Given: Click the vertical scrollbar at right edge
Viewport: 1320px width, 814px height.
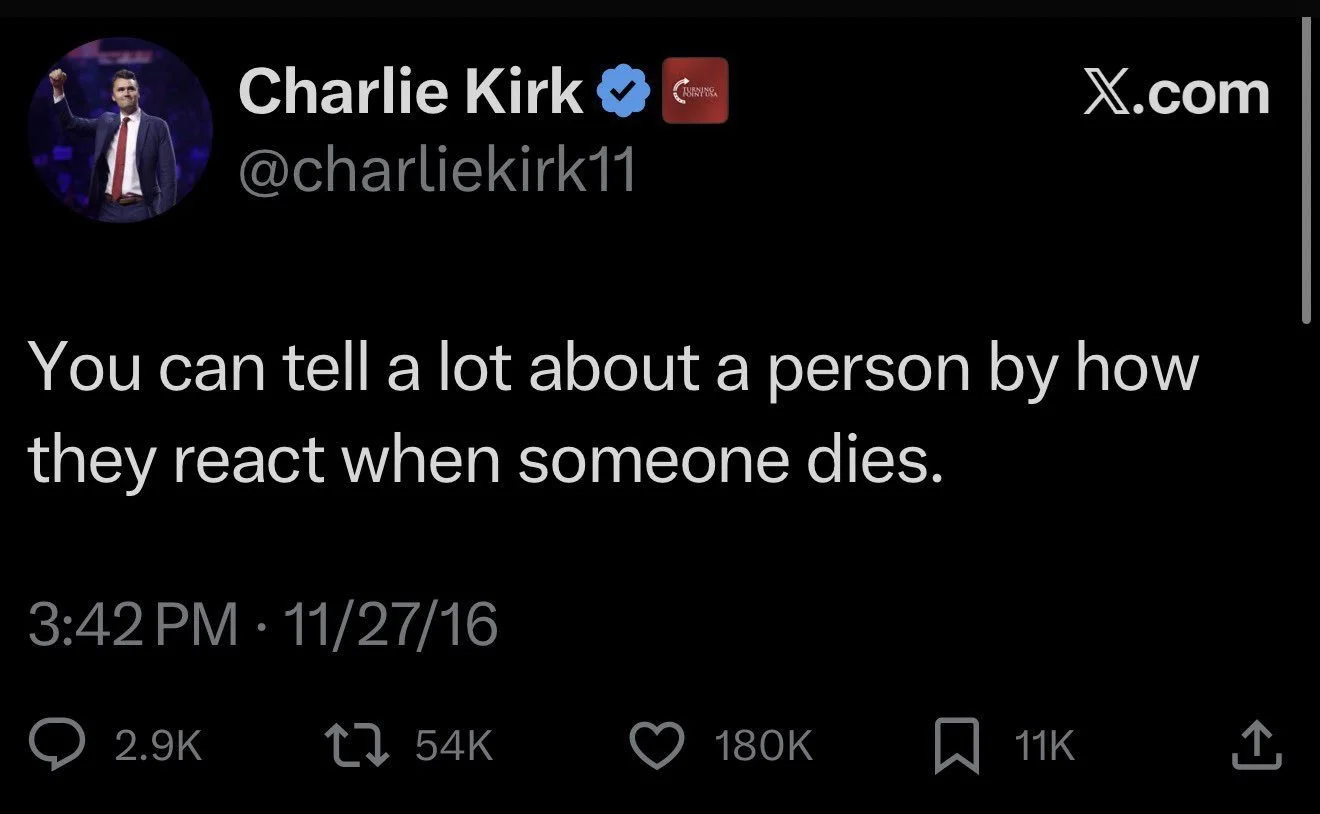Looking at the screenshot, I should [x=1306, y=170].
